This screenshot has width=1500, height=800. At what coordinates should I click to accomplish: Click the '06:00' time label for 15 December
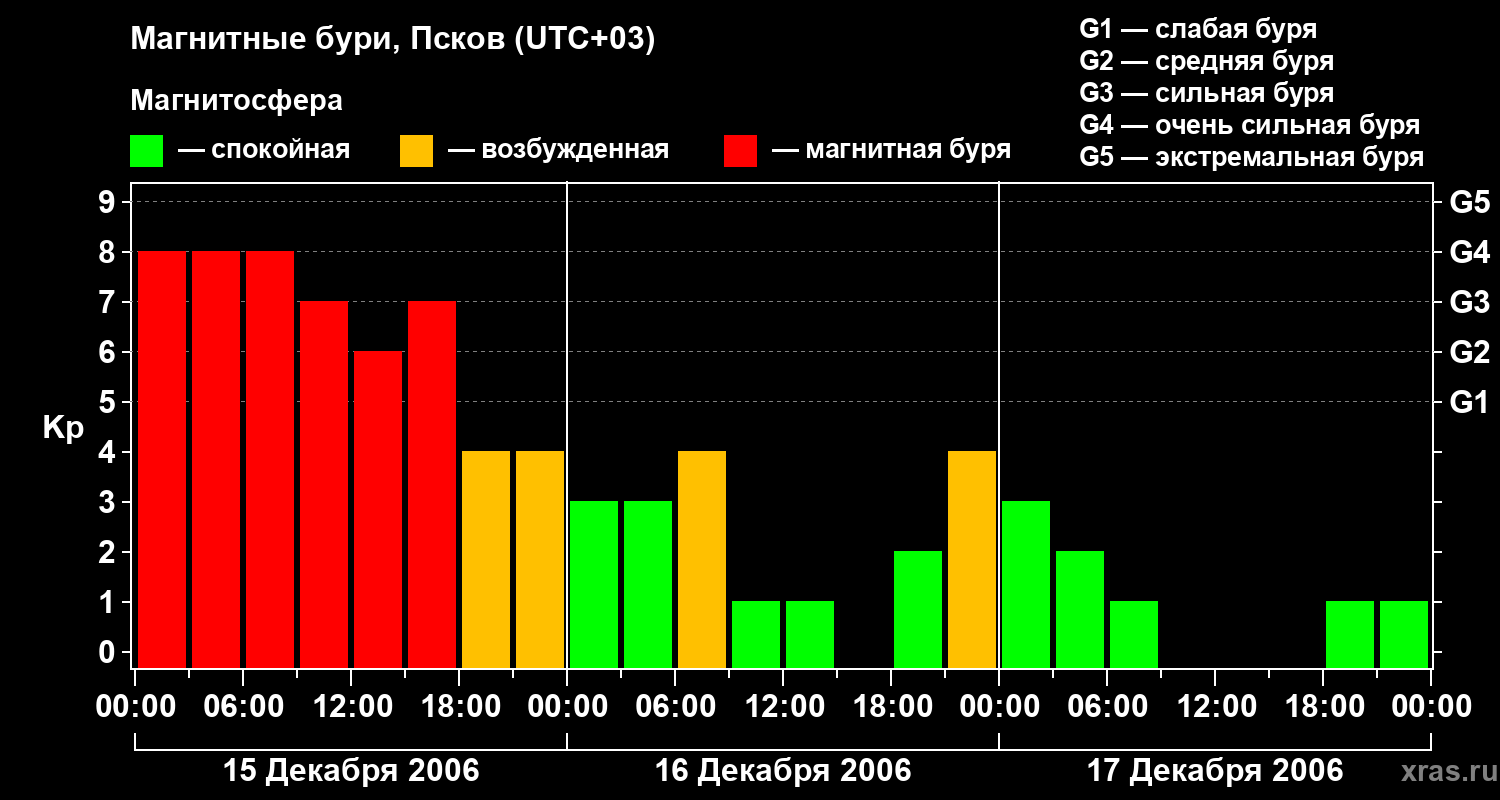pyautogui.click(x=243, y=707)
